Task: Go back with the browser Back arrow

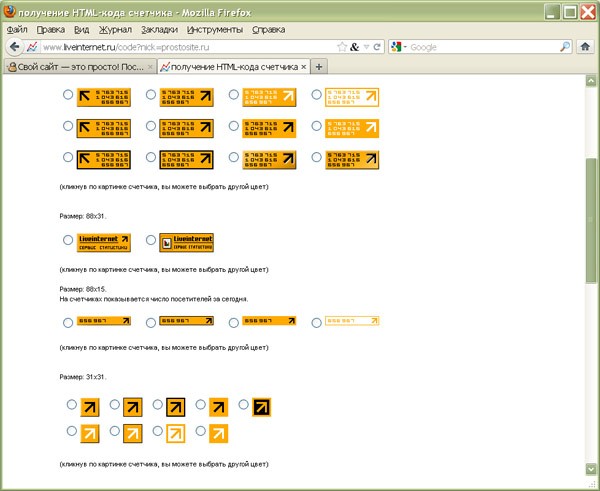Action: pos(15,47)
